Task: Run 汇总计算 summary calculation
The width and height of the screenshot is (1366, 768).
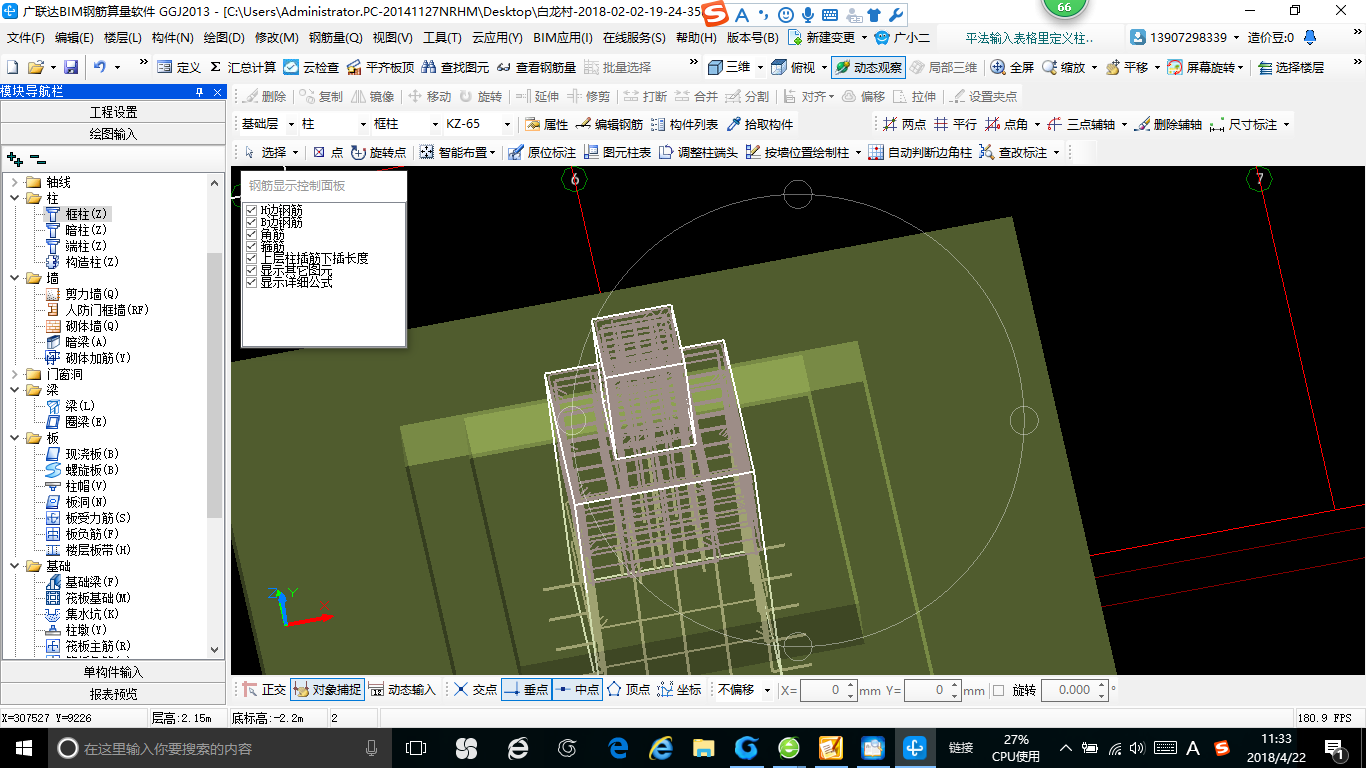Action: [x=243, y=67]
